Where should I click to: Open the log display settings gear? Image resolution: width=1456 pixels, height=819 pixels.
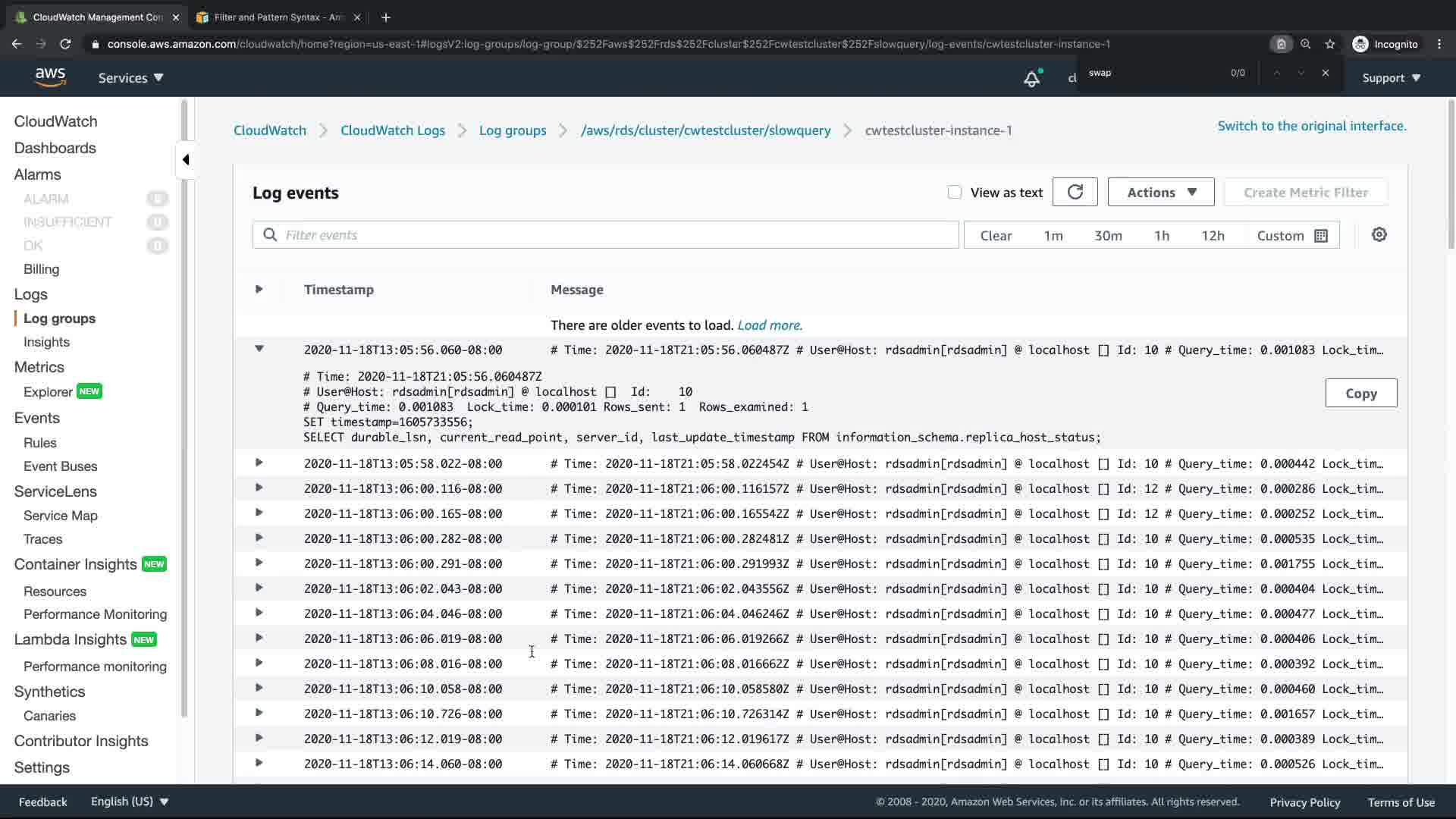(x=1379, y=235)
